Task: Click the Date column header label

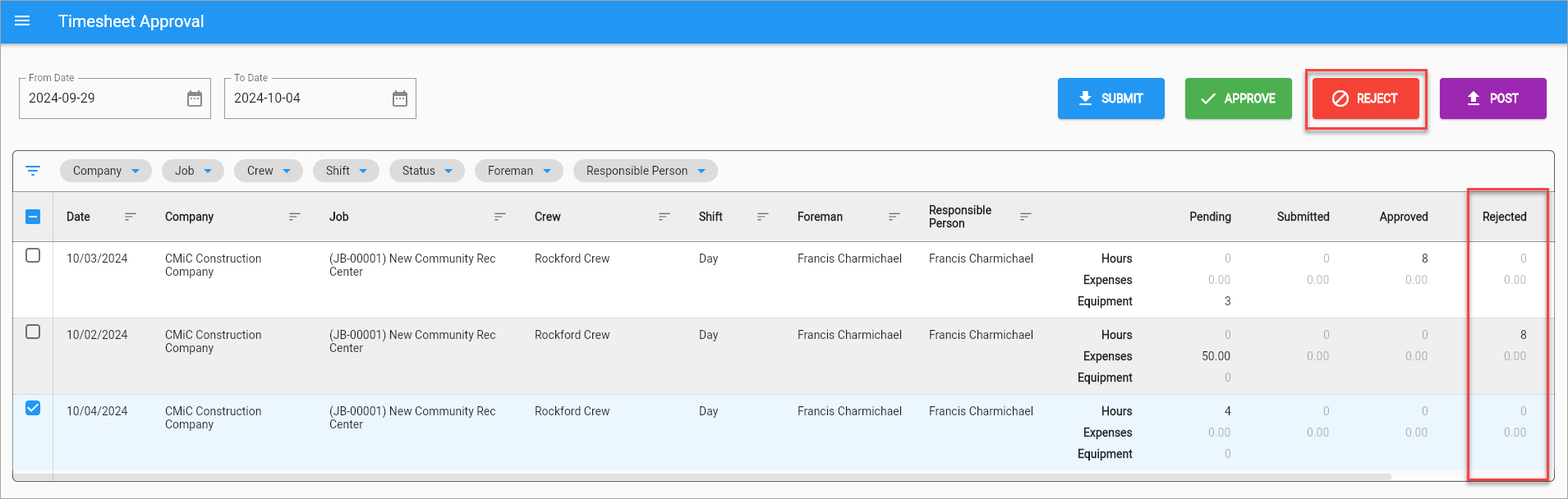Action: pyautogui.click(x=78, y=217)
